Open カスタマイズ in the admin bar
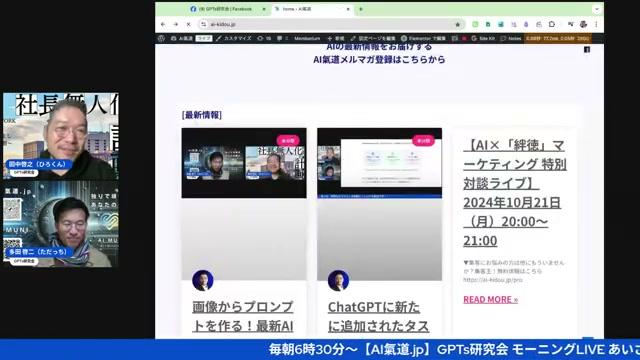The height and width of the screenshot is (360, 640). pos(234,38)
